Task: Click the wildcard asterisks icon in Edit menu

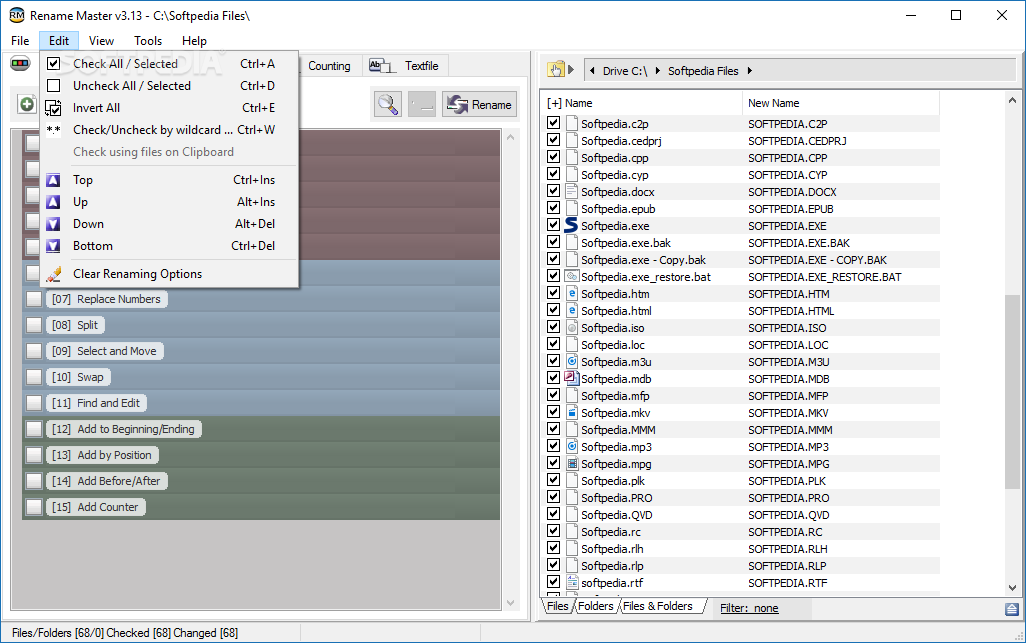Action: [x=54, y=130]
